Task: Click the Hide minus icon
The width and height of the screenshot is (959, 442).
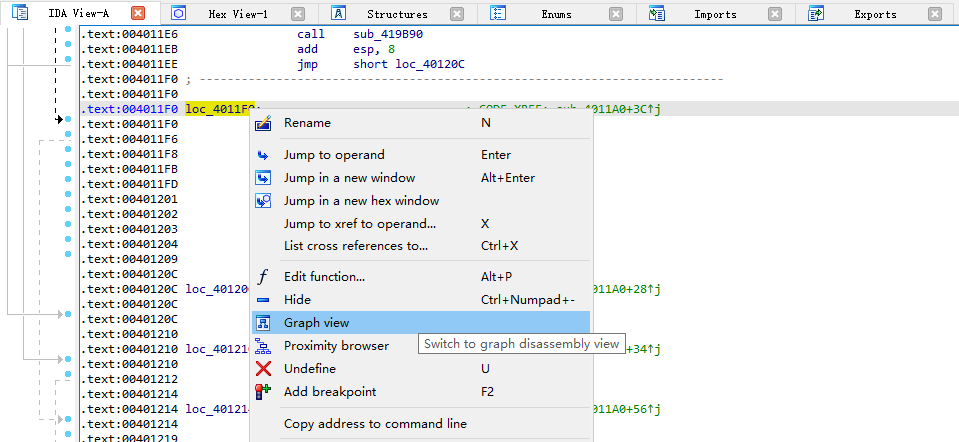Action: click(x=263, y=300)
